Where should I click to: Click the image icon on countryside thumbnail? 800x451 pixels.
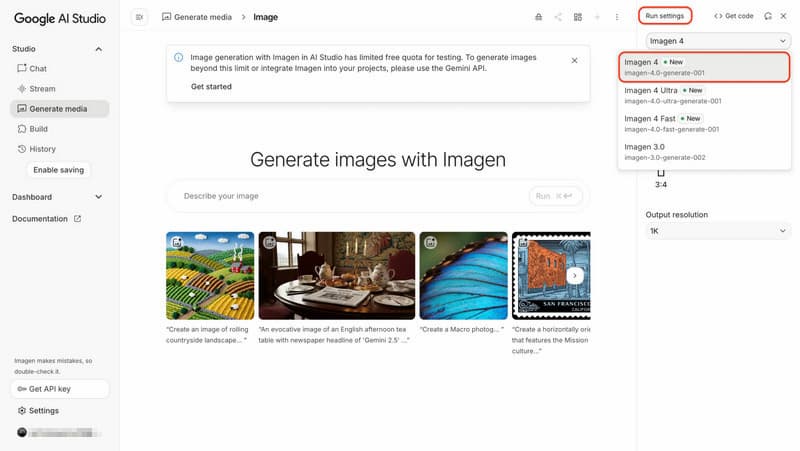coord(177,242)
